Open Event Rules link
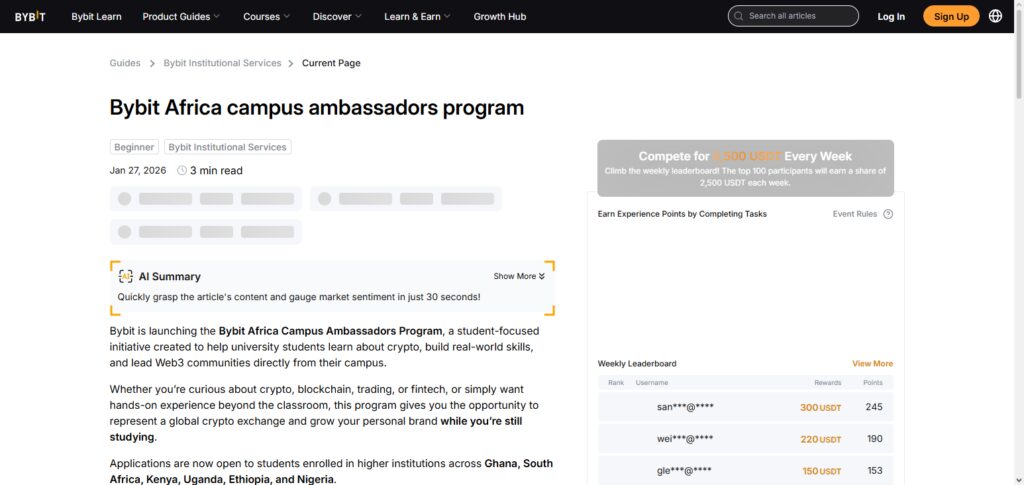The height and width of the screenshot is (485, 1024). point(855,214)
